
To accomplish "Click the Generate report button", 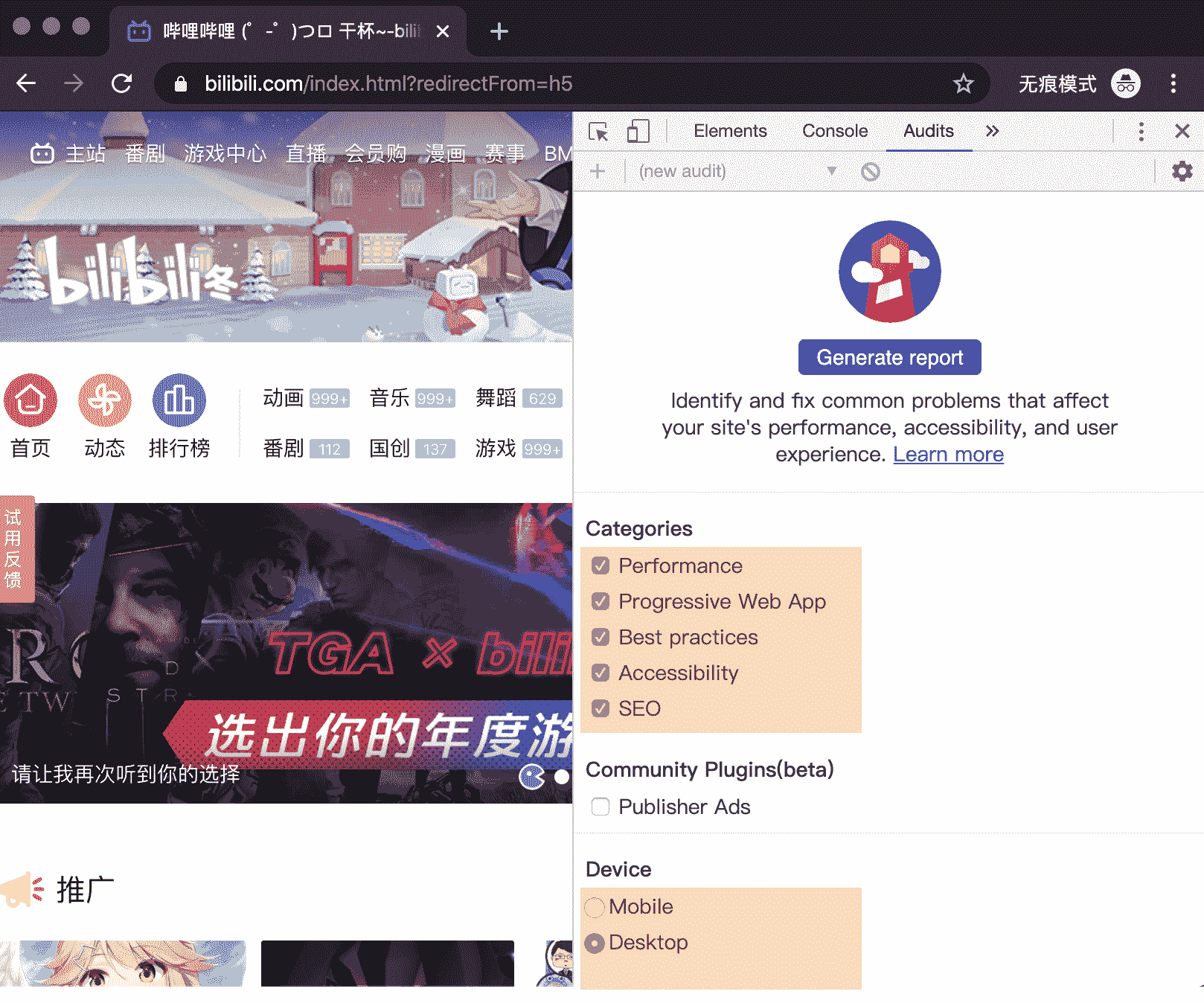I will [890, 357].
